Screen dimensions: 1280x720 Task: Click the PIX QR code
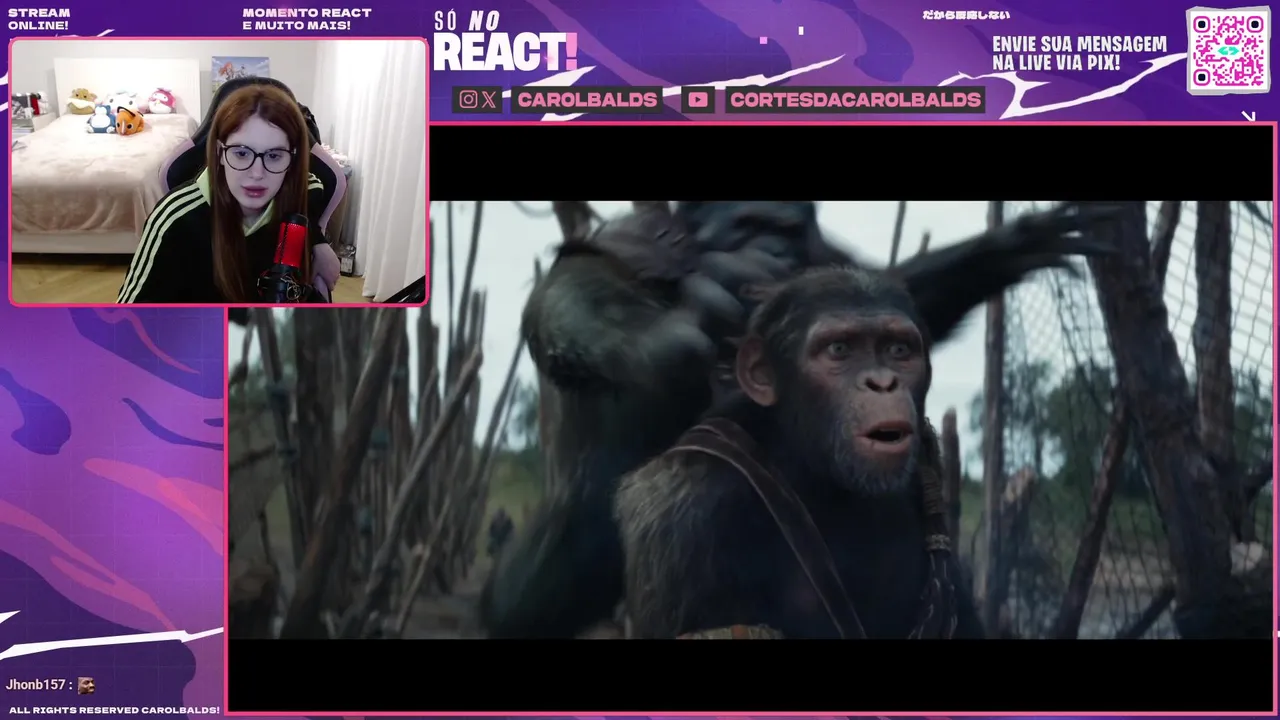tap(1228, 50)
